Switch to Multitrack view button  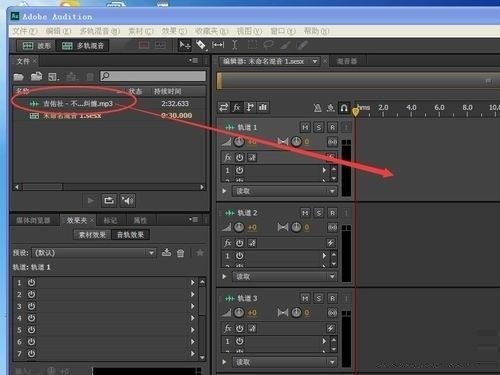point(83,46)
